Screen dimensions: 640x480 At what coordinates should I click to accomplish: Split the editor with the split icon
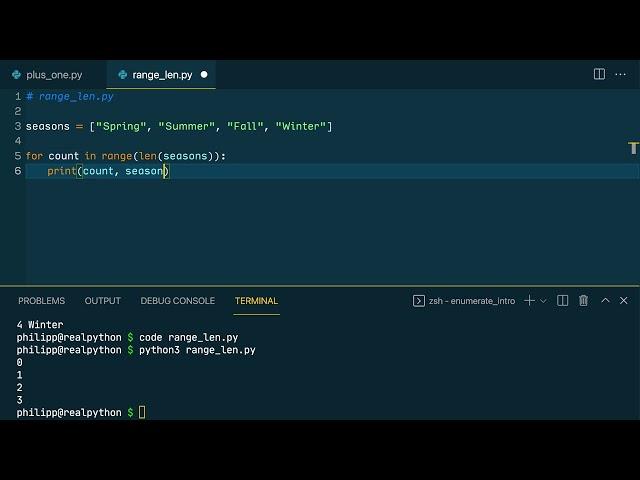pos(599,74)
